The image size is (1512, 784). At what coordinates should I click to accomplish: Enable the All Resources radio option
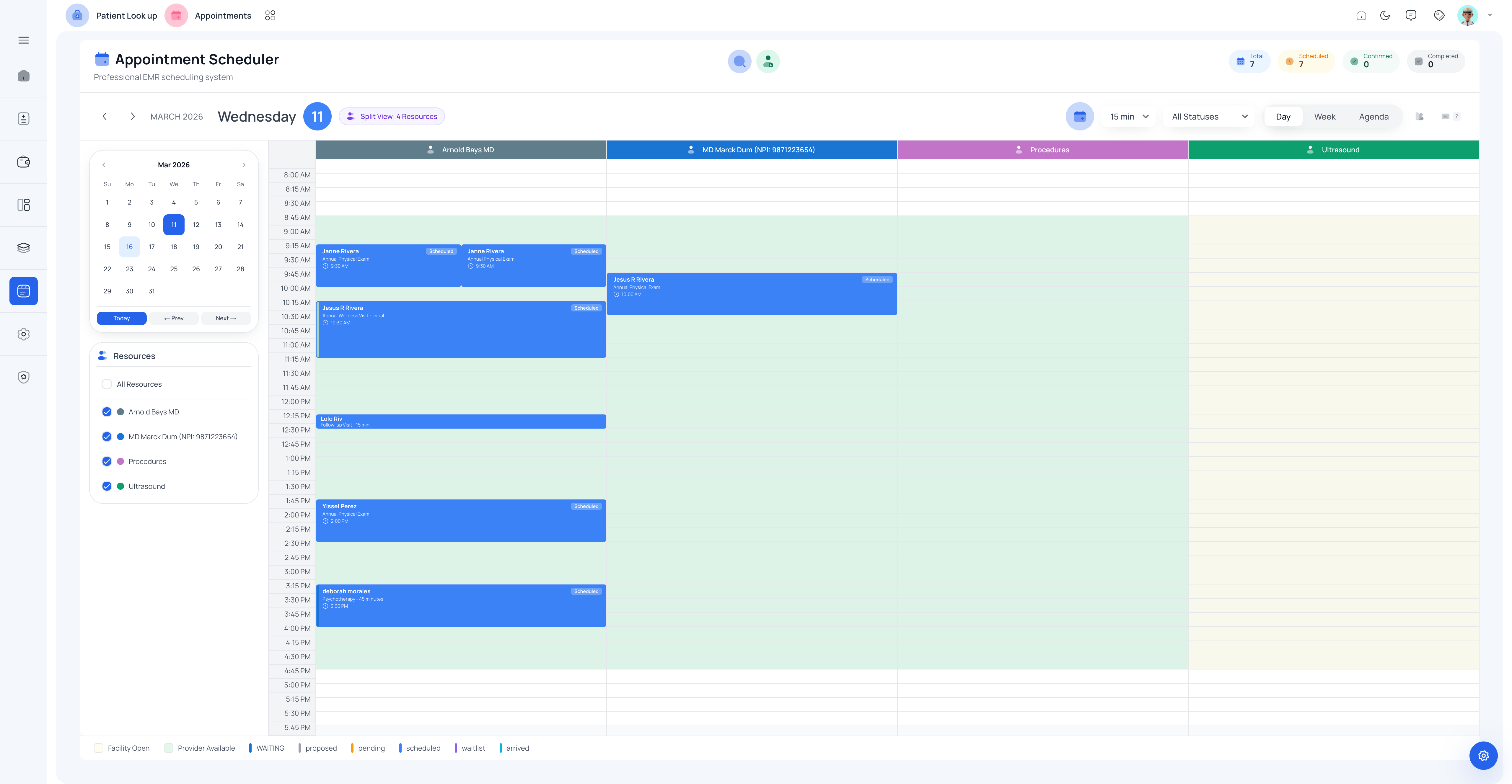click(107, 384)
